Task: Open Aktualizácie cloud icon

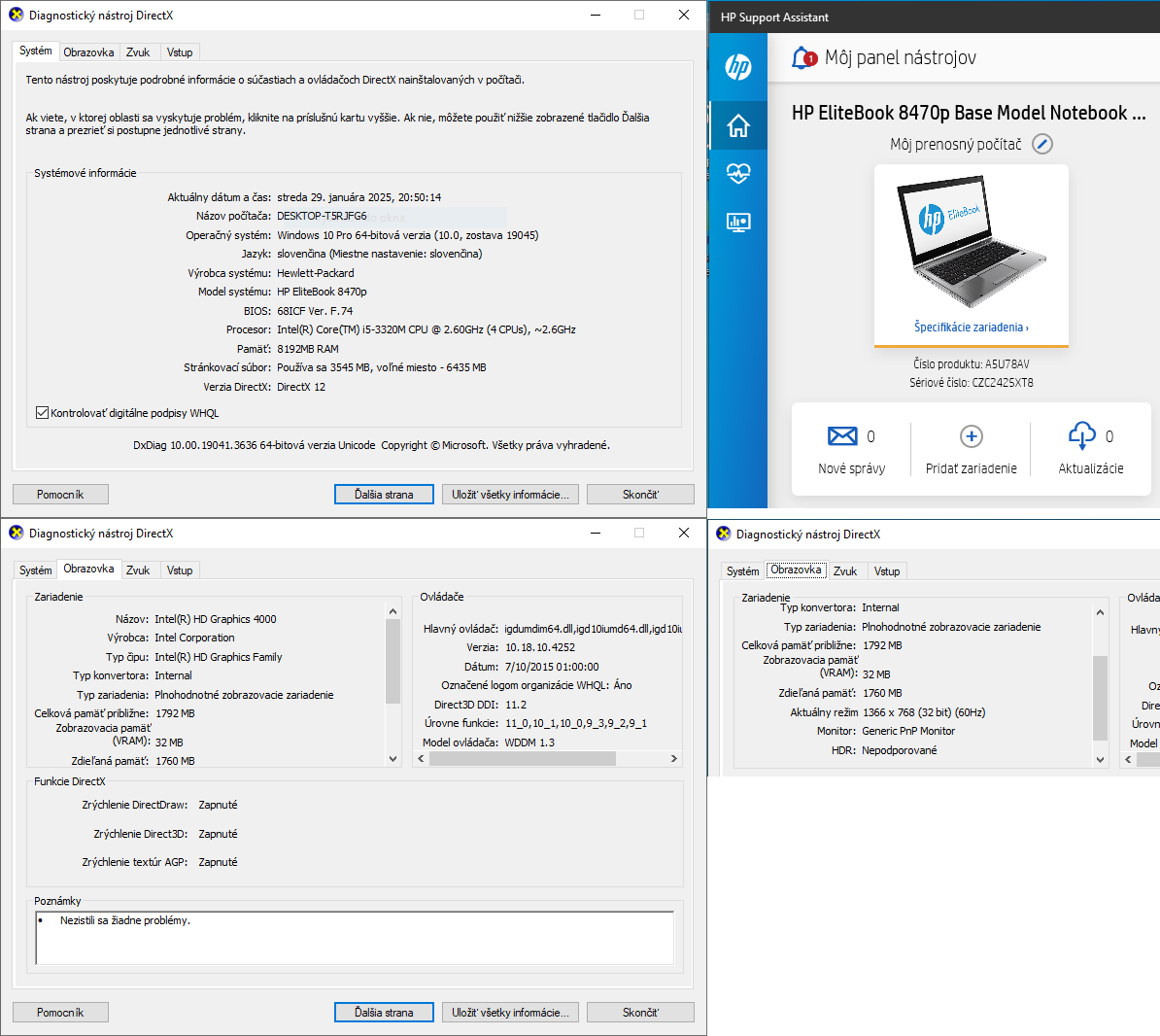Action: pos(1082,435)
